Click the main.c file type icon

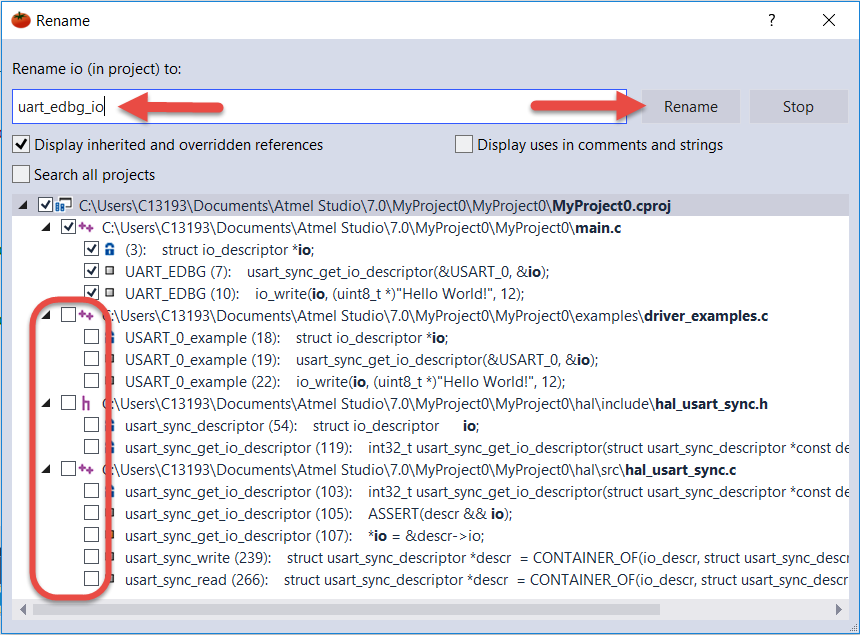click(x=86, y=227)
